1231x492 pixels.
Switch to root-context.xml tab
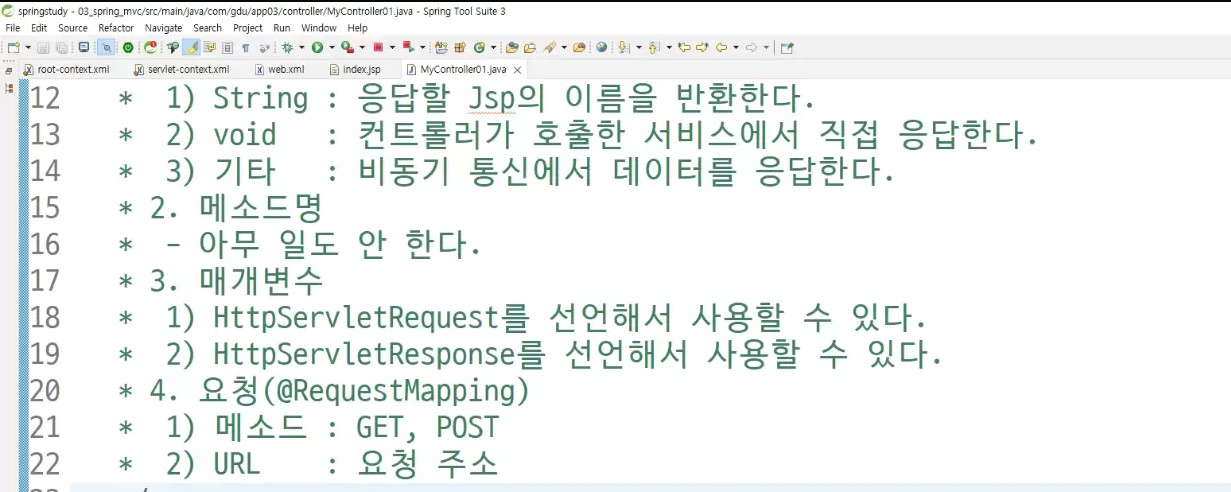coord(65,70)
